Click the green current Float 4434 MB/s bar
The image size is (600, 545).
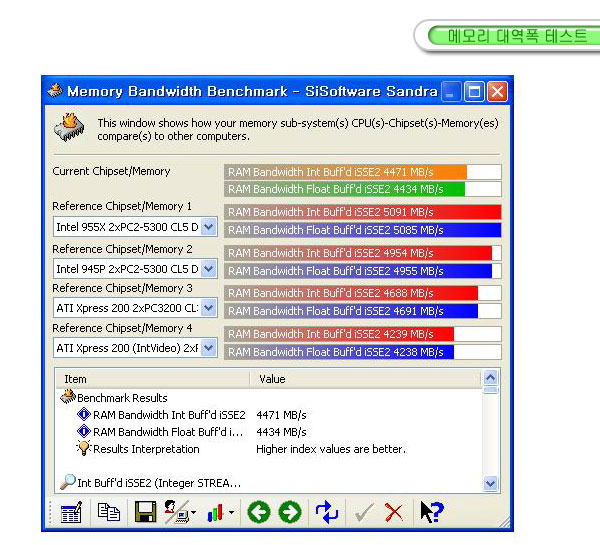345,189
